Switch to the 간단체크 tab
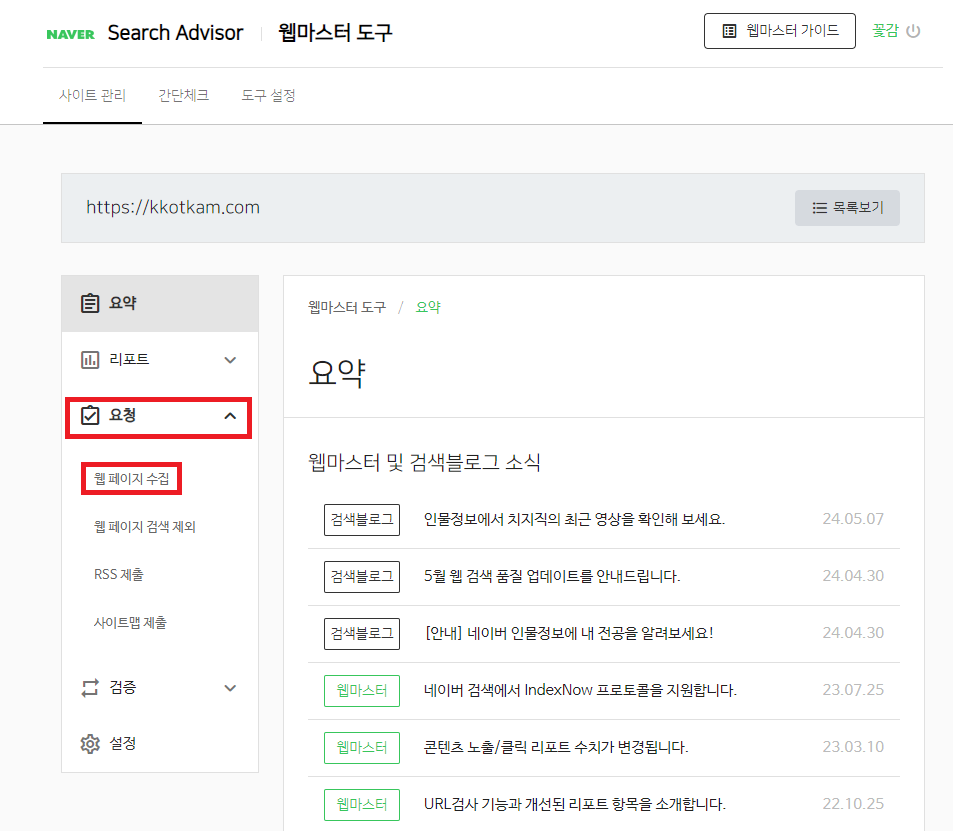This screenshot has height=831, width=953. [184, 95]
